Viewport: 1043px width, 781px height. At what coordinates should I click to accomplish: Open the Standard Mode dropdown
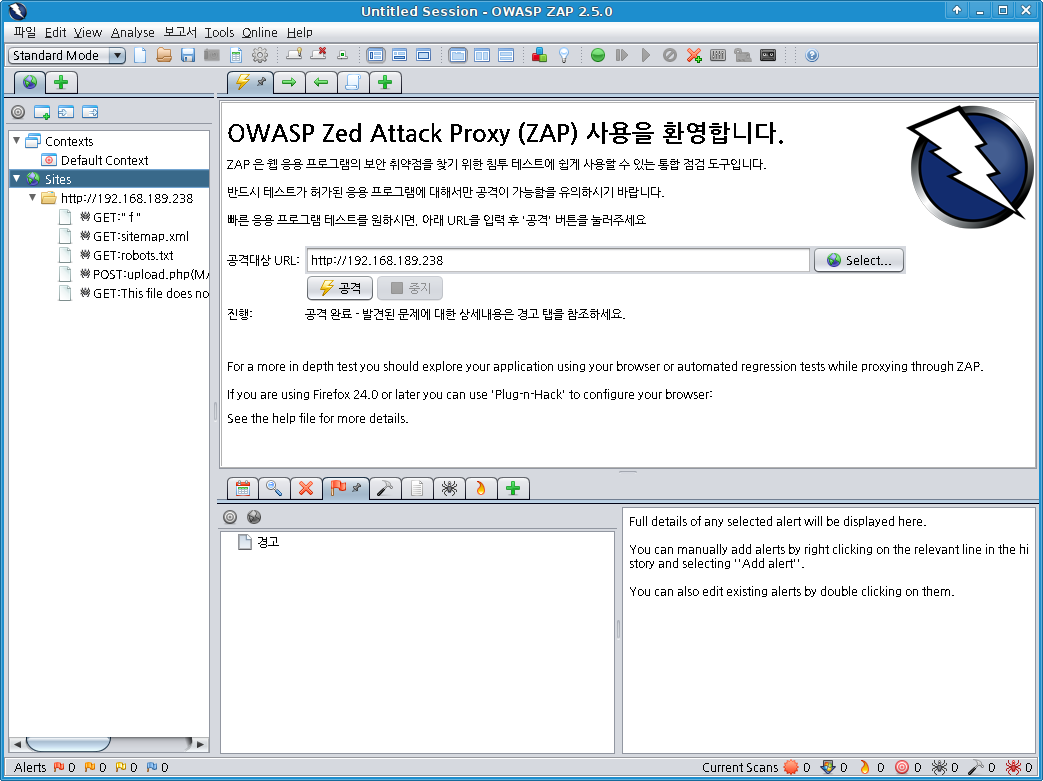(x=67, y=55)
